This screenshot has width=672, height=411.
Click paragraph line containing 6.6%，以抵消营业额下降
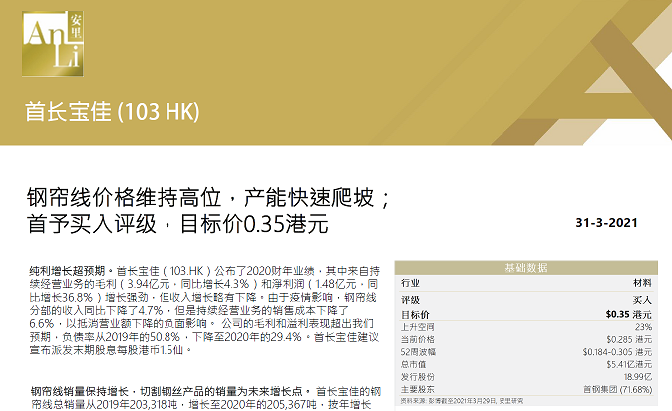click(201, 324)
